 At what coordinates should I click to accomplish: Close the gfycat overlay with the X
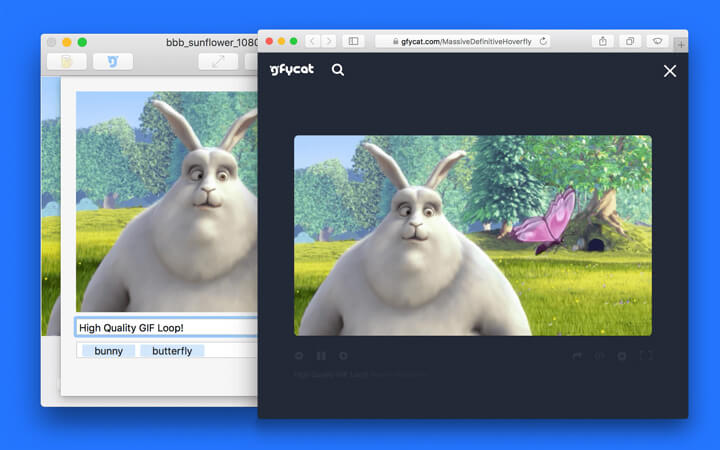point(669,71)
